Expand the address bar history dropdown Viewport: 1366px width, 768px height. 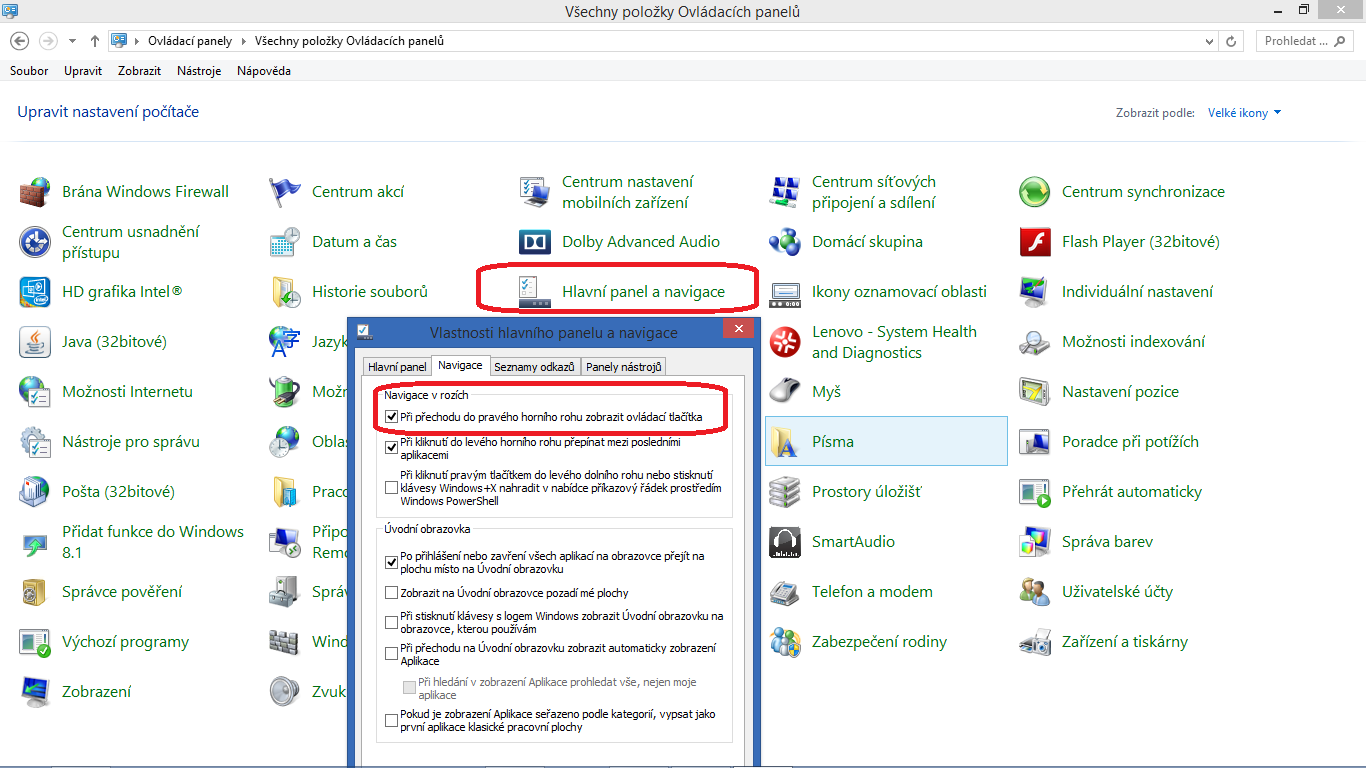pyautogui.click(x=1210, y=41)
